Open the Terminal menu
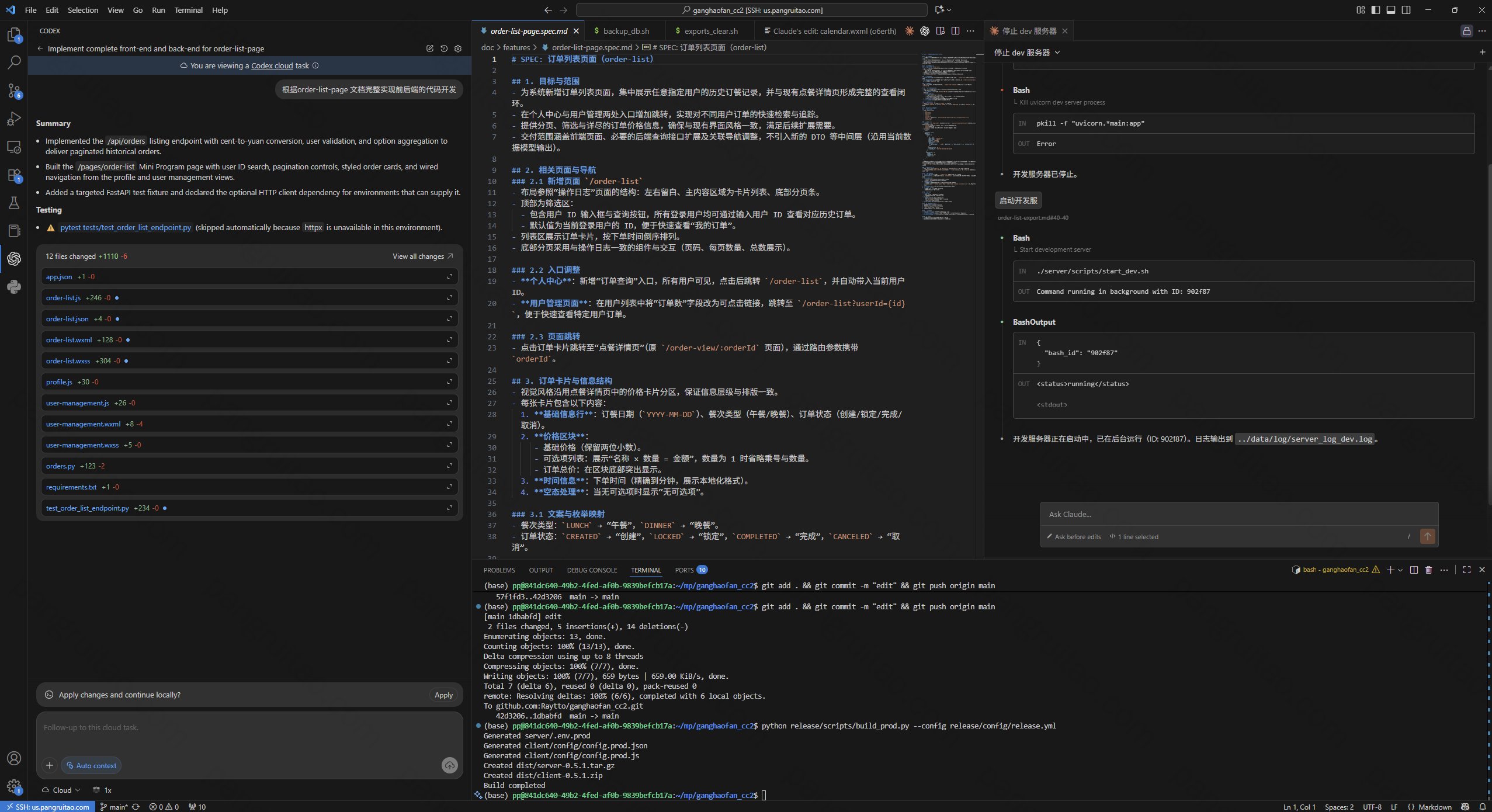This screenshot has height=812, width=1492. click(x=188, y=10)
